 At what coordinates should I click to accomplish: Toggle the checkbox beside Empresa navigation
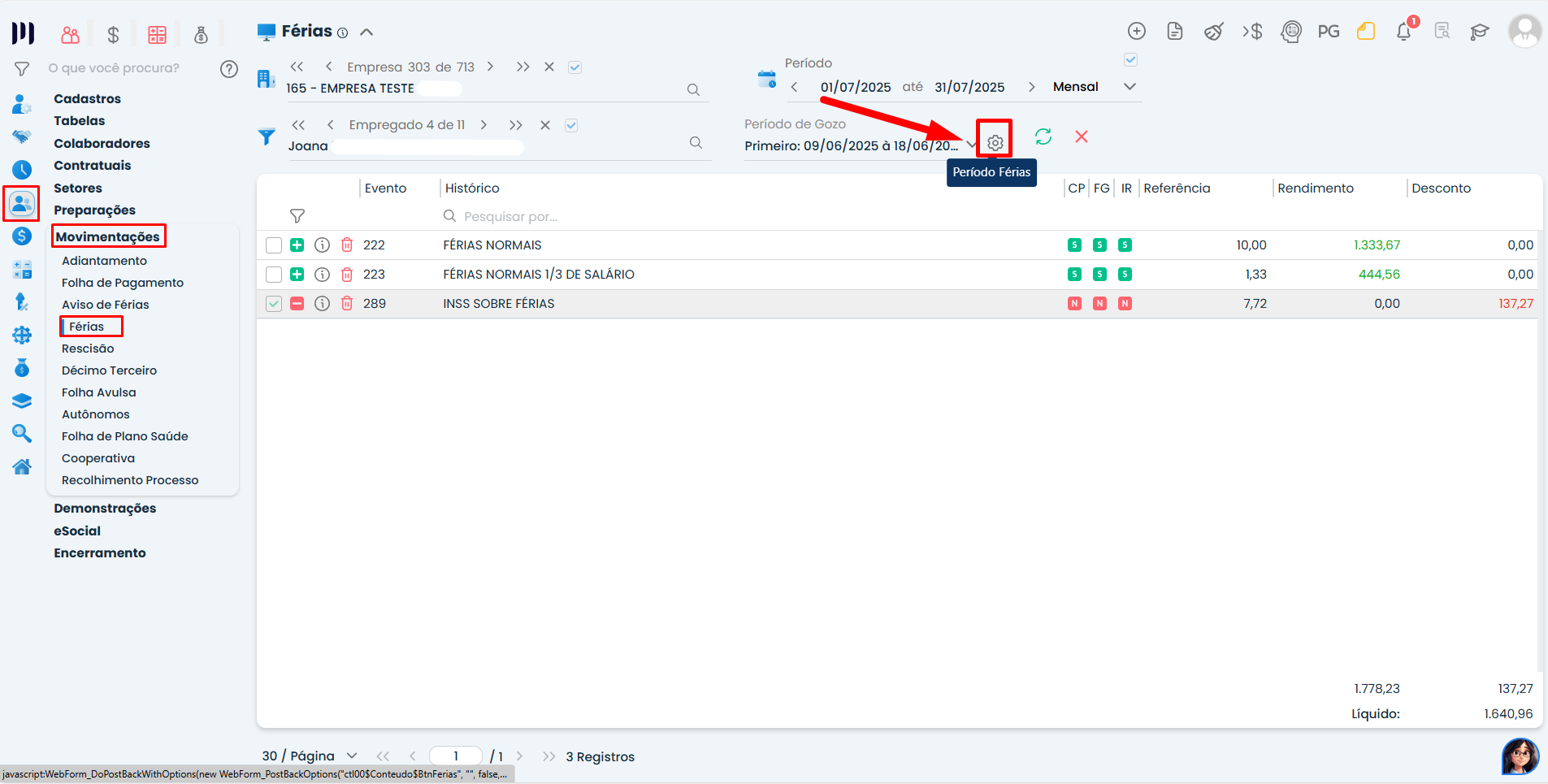[x=575, y=67]
